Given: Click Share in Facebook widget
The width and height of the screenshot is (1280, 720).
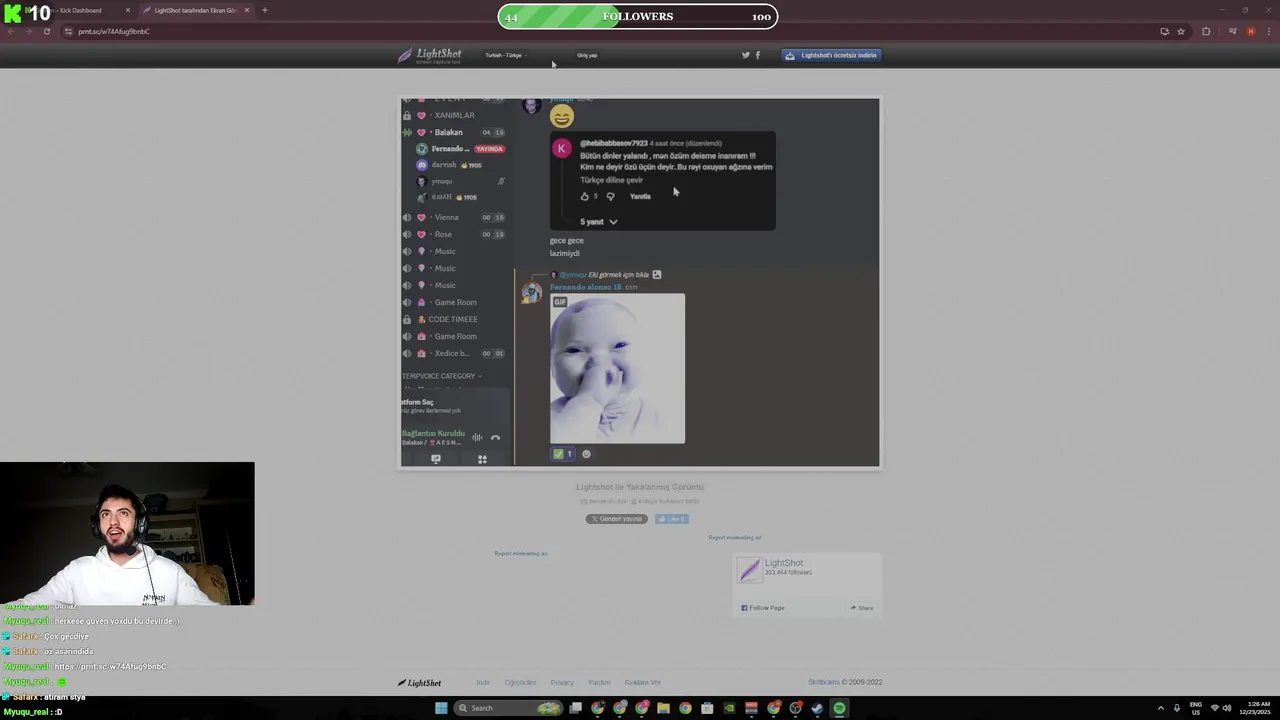Looking at the screenshot, I should coord(862,608).
